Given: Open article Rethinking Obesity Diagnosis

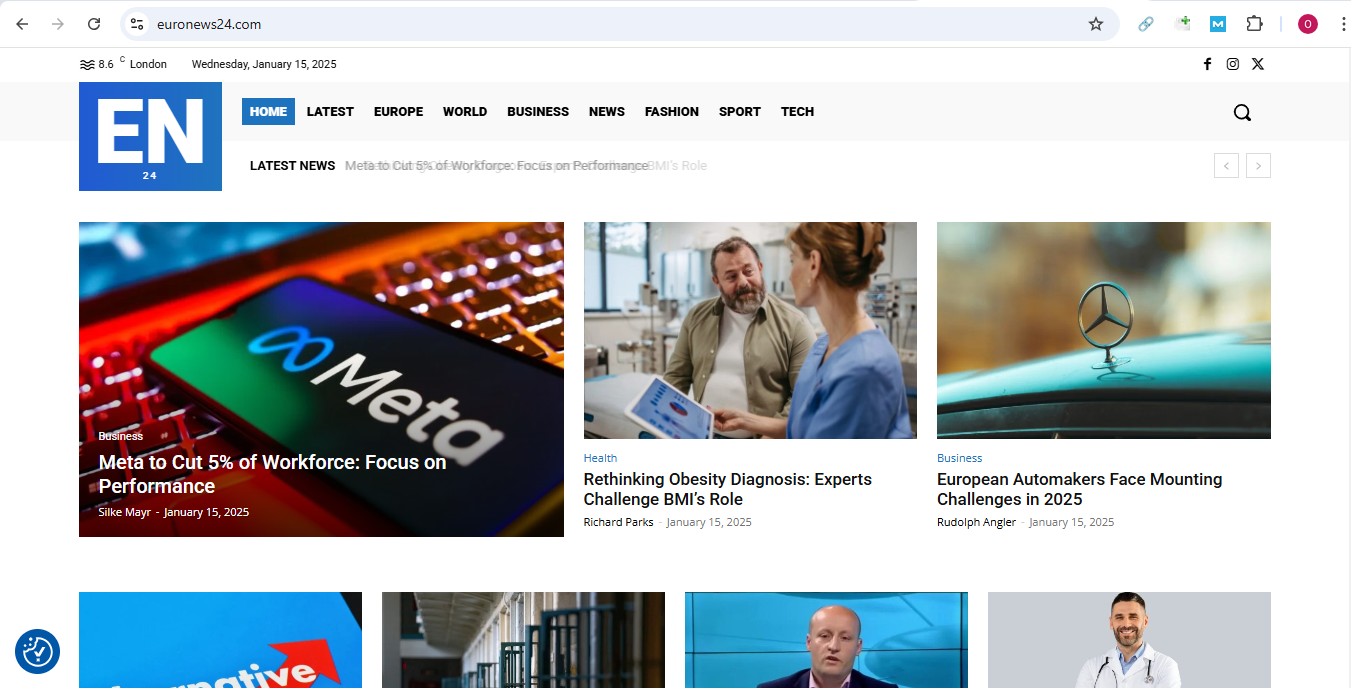Looking at the screenshot, I should 728,489.
